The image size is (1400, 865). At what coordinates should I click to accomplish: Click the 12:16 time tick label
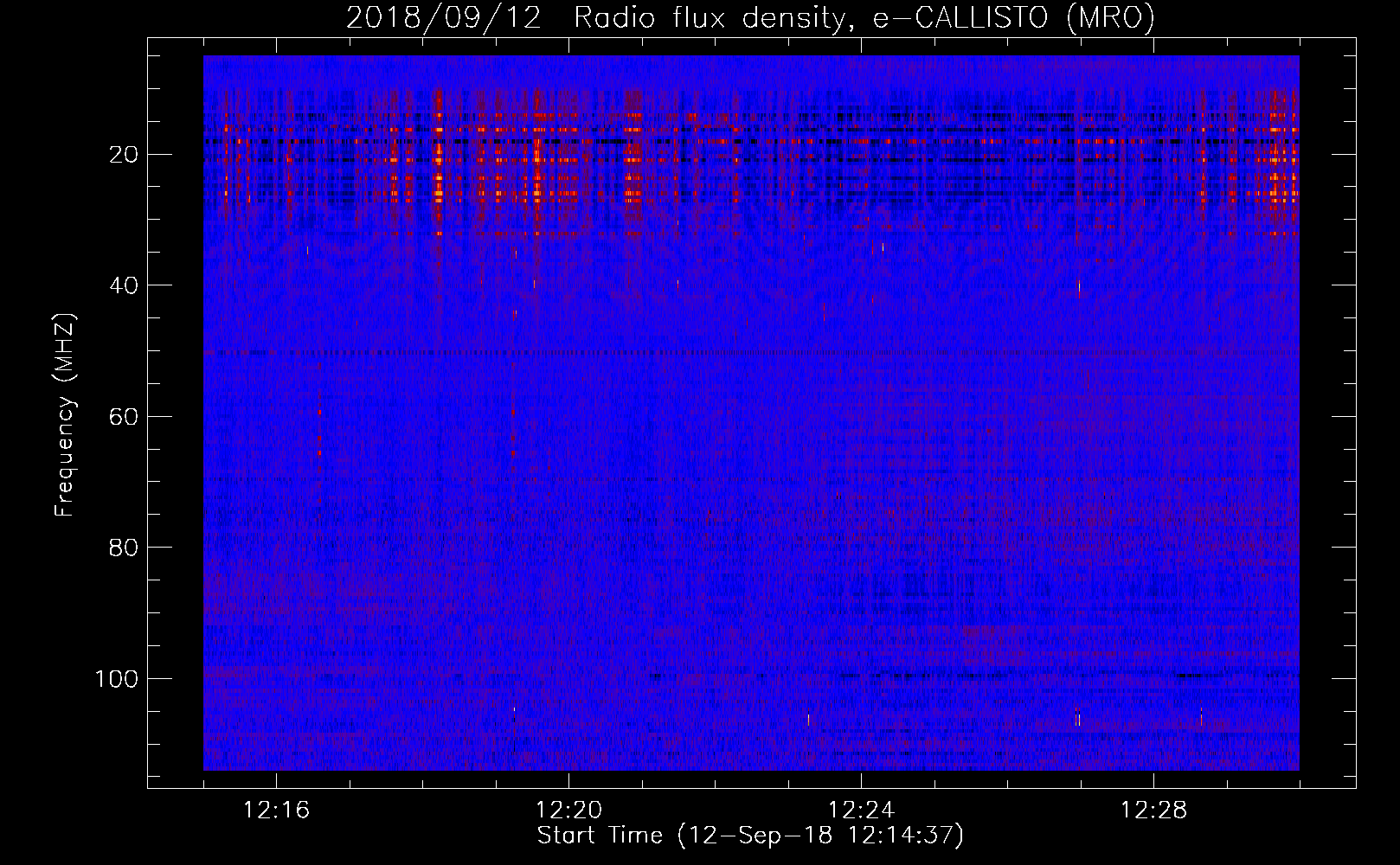(276, 810)
